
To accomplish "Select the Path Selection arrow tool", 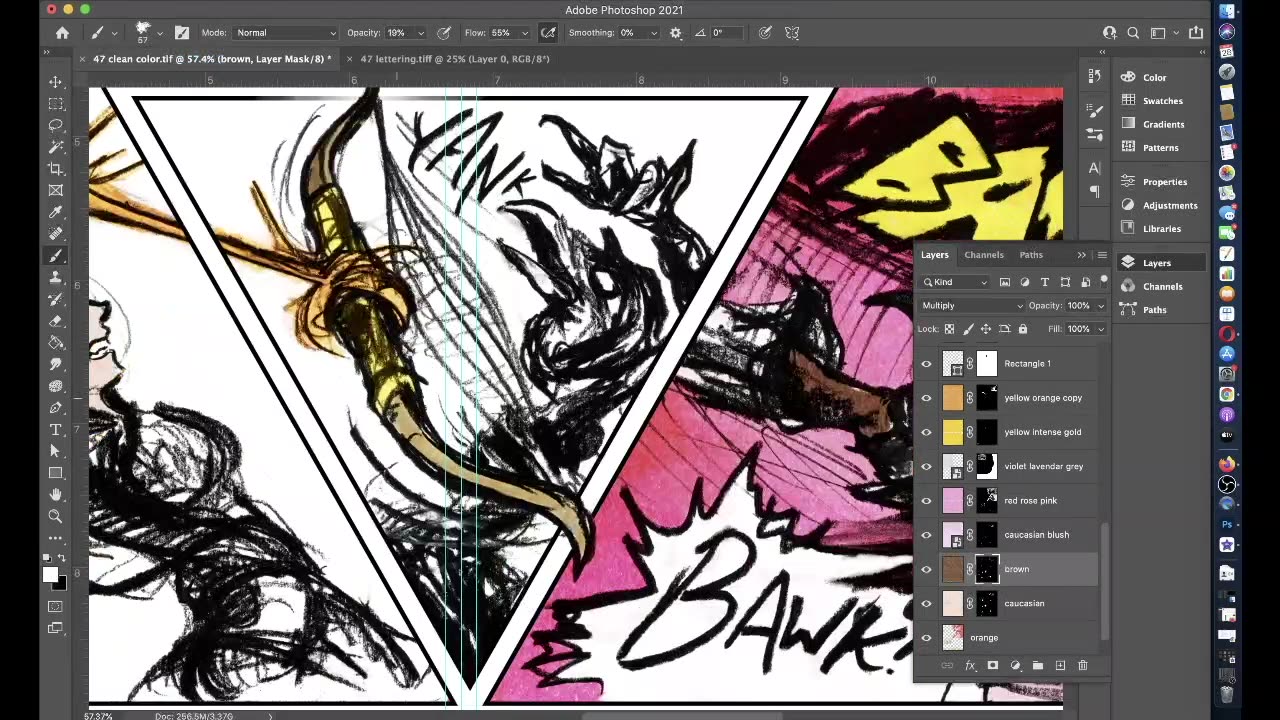I will [x=56, y=451].
